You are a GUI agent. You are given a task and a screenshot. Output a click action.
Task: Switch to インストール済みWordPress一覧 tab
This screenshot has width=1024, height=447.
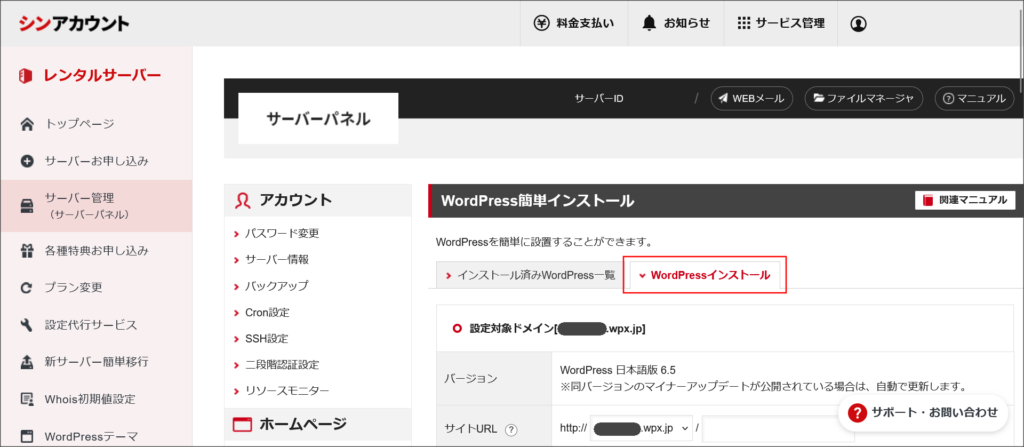coord(530,275)
